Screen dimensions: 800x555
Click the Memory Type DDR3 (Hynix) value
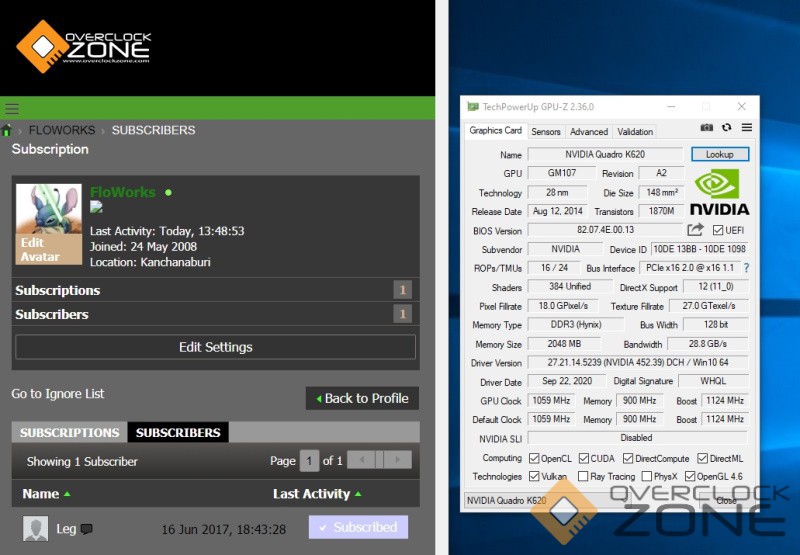pos(576,324)
